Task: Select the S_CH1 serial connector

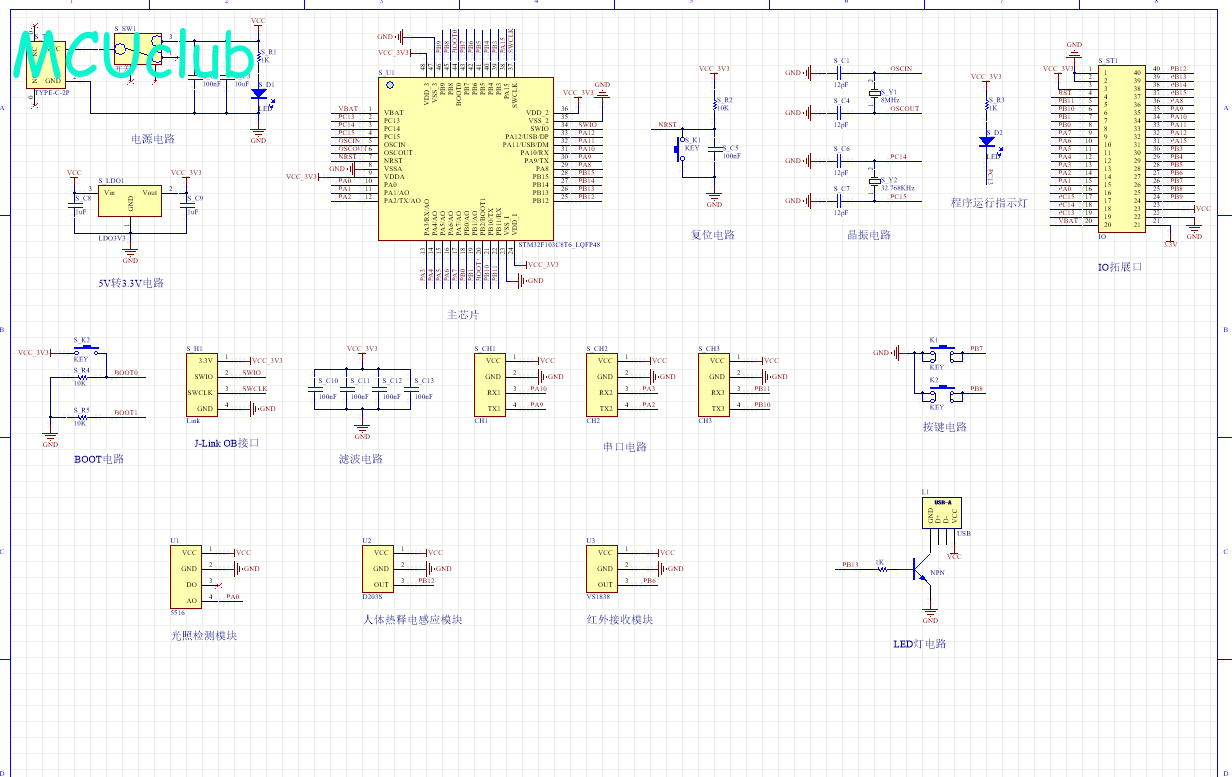Action: [489, 384]
